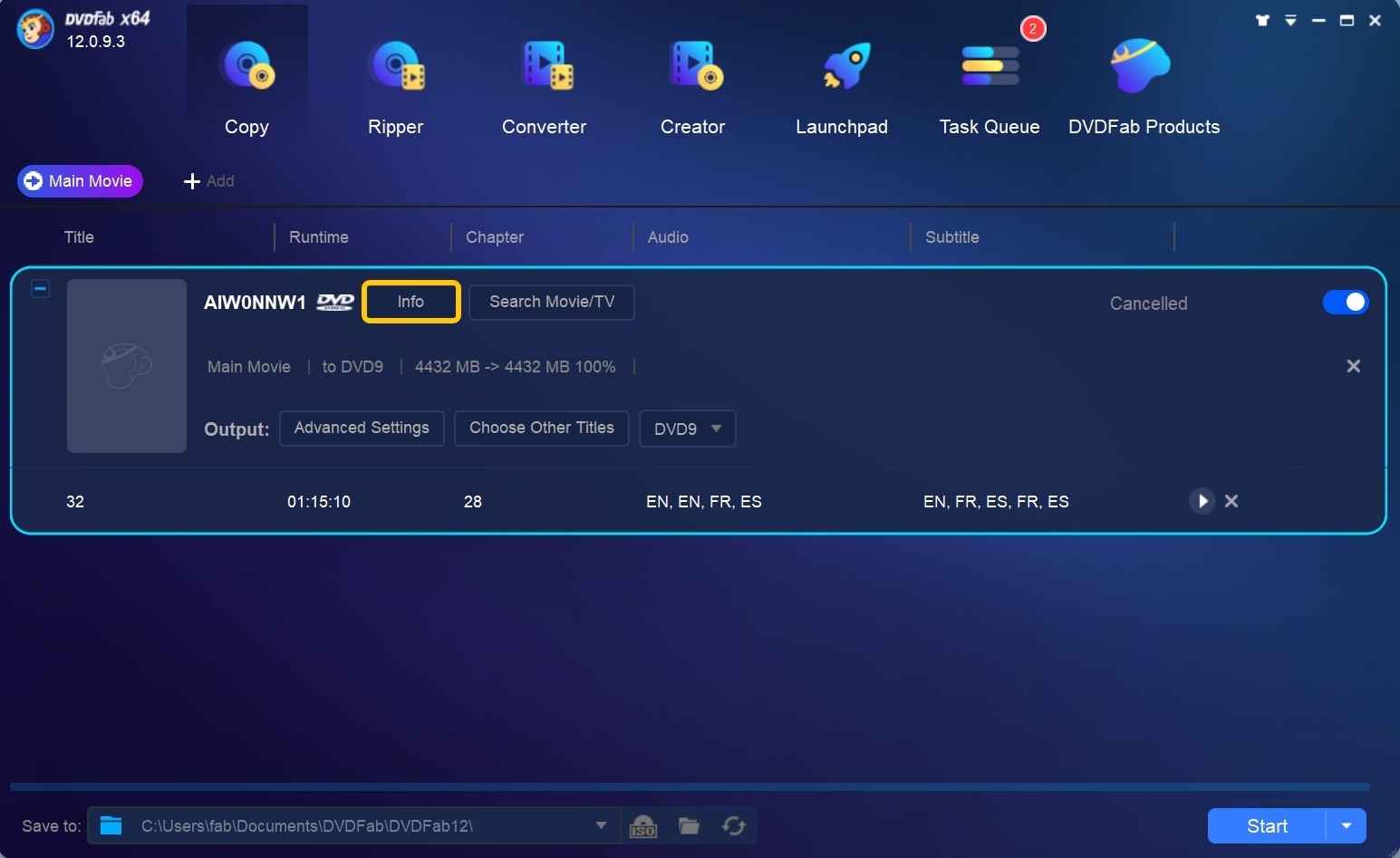
Task: Click the Subtitle column header
Action: pyautogui.click(x=952, y=237)
